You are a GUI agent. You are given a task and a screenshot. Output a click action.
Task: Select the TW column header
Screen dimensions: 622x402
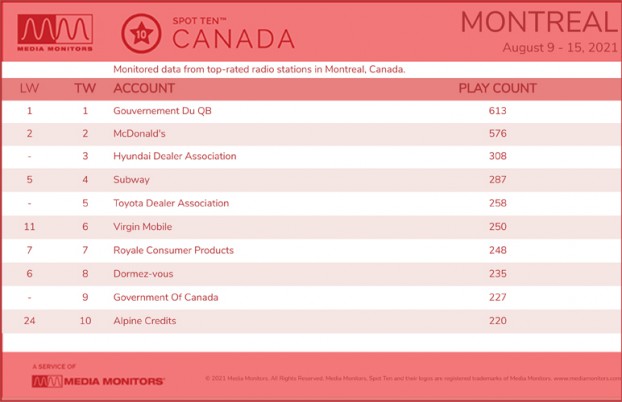[85, 88]
